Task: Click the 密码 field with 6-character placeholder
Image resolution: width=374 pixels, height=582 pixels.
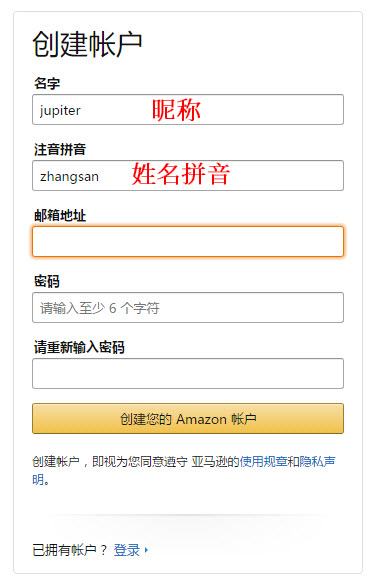Action: (188, 307)
